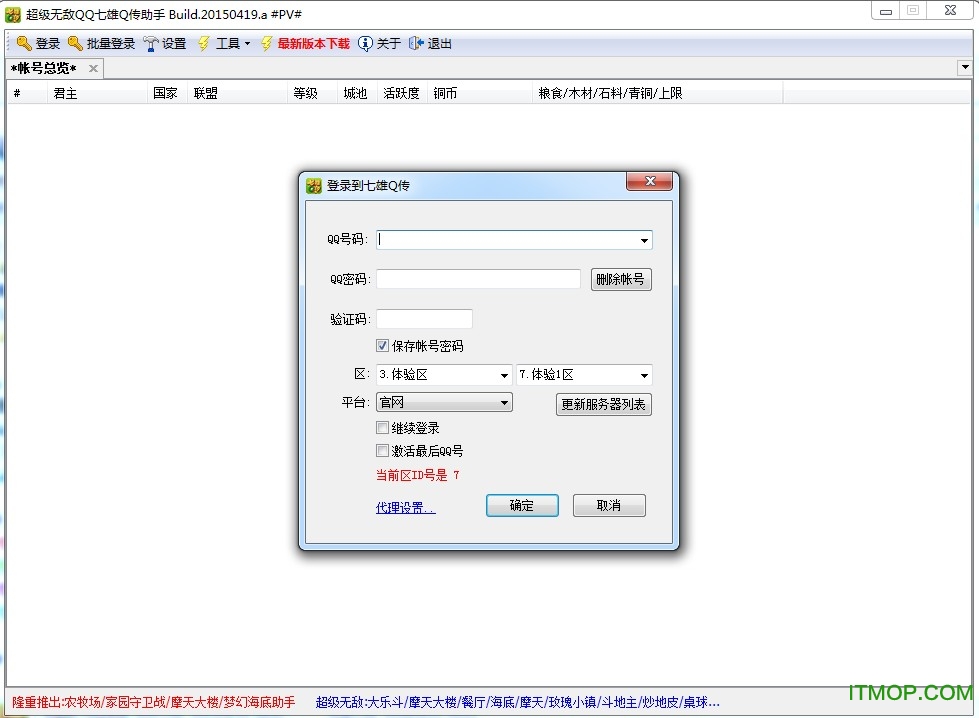Viewport: 979px width, 718px height.
Task: Sort by the 城池 column header
Action: pos(357,93)
